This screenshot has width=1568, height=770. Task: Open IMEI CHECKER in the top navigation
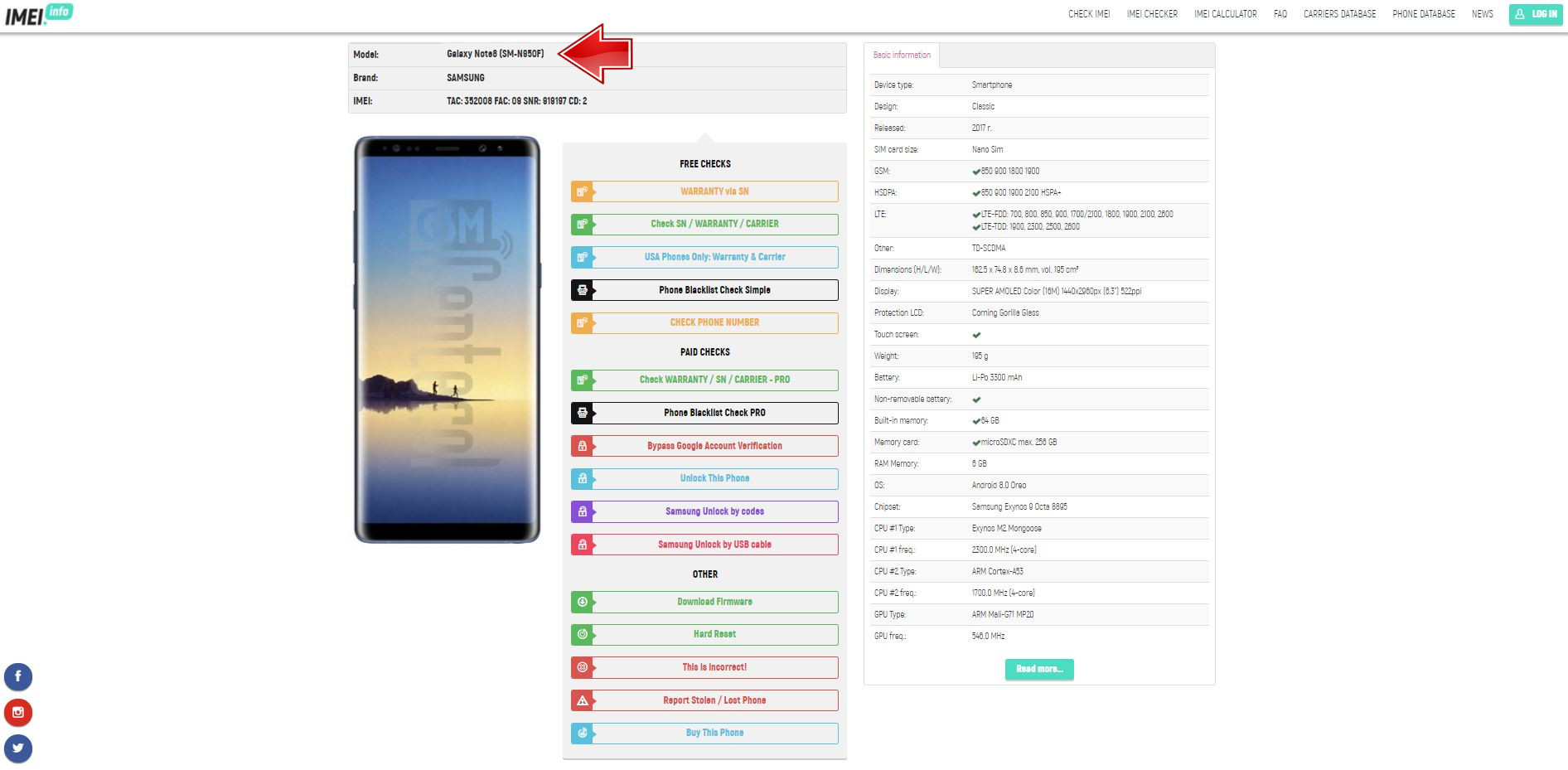point(1152,14)
